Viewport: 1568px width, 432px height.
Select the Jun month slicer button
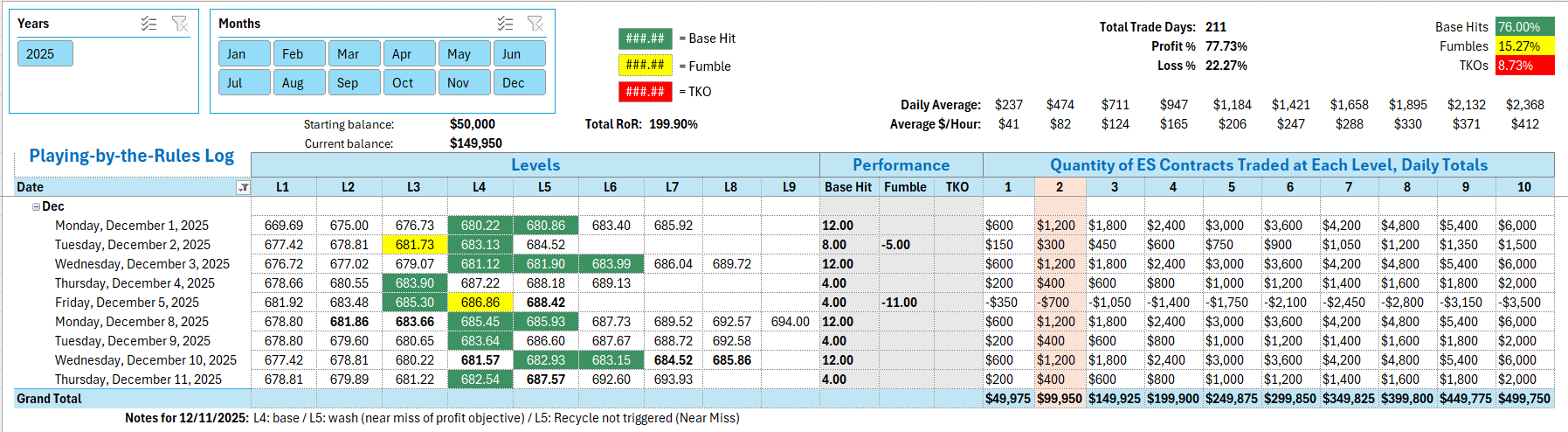point(519,54)
